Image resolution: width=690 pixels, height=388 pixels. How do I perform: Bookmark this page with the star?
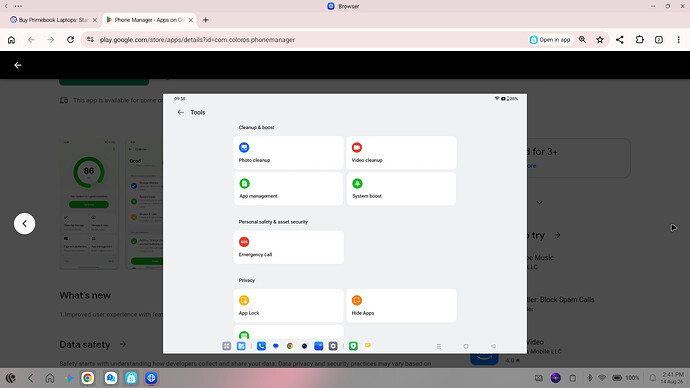coord(600,40)
